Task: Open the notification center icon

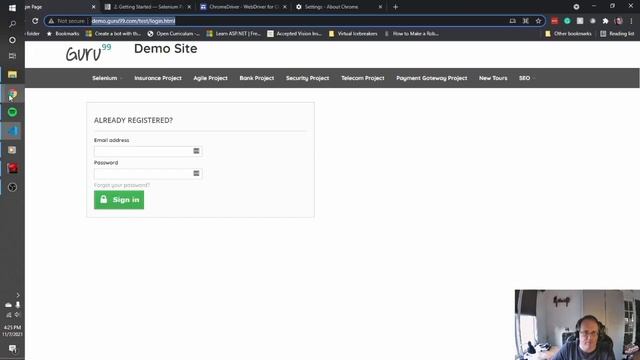Action: point(12,349)
